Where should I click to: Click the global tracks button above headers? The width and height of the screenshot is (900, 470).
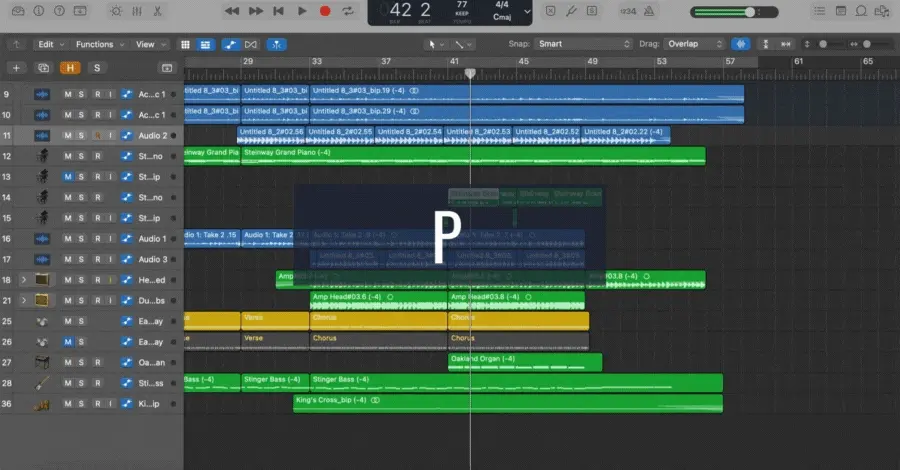click(166, 68)
